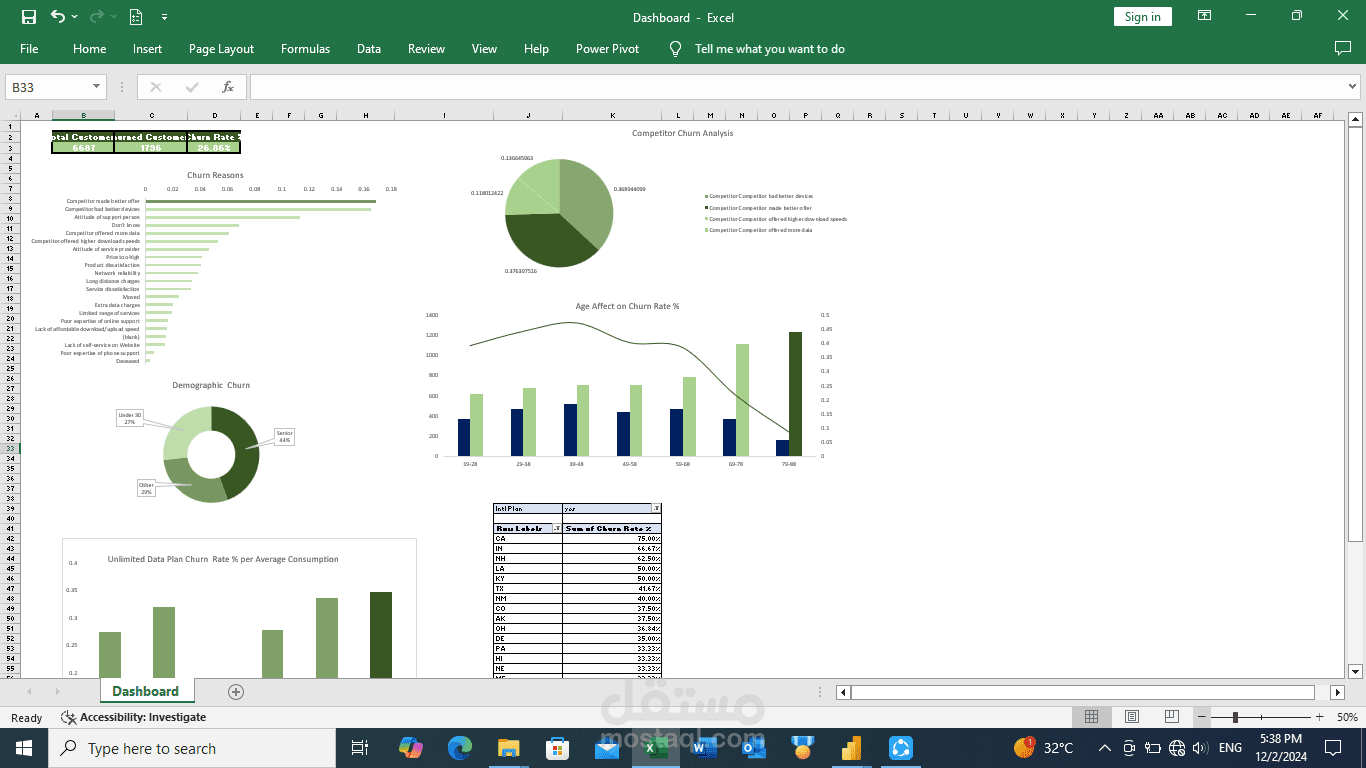
Task: Click the Name Box showing B33
Action: (x=48, y=88)
